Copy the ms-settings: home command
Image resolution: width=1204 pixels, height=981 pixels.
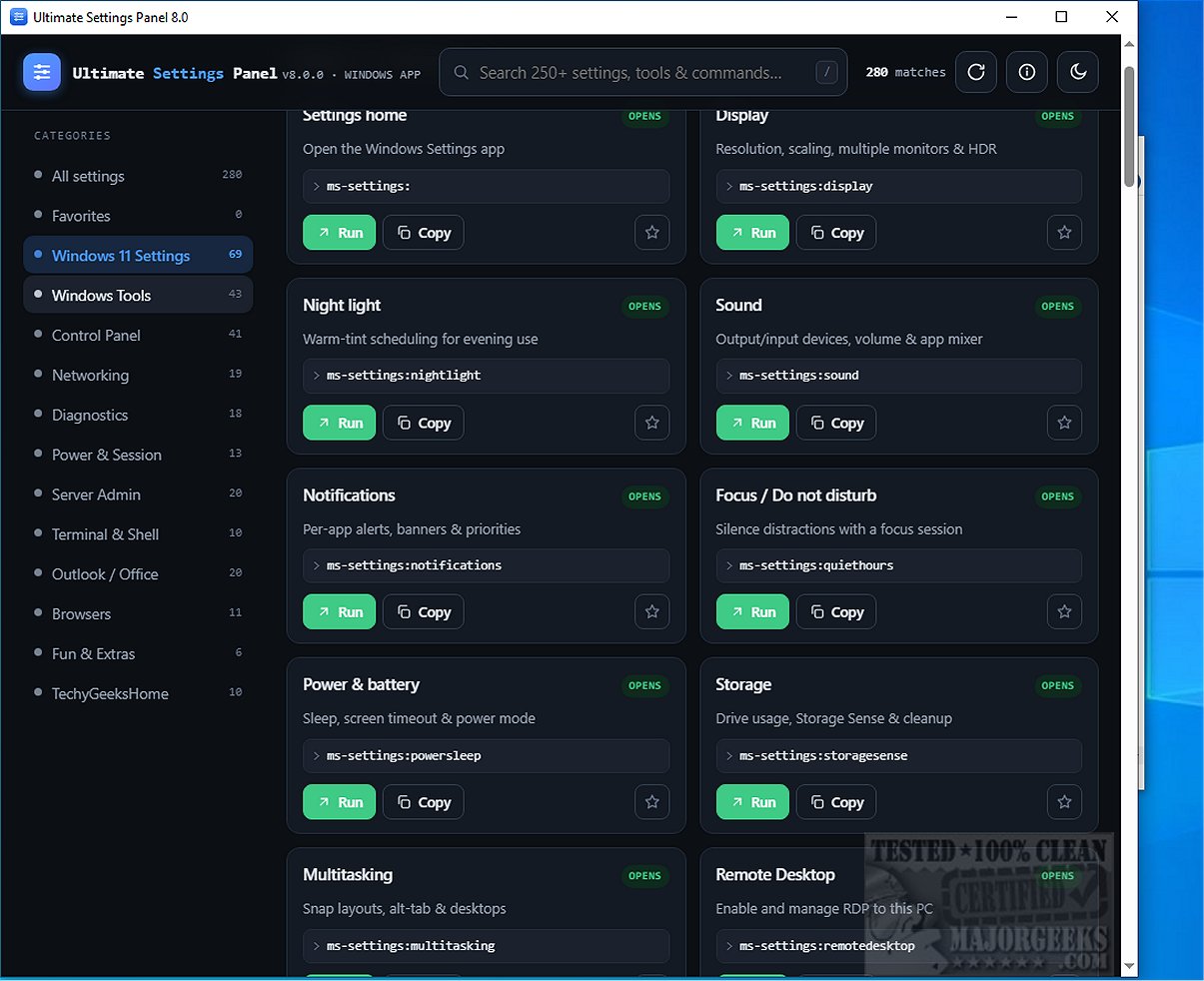click(424, 233)
